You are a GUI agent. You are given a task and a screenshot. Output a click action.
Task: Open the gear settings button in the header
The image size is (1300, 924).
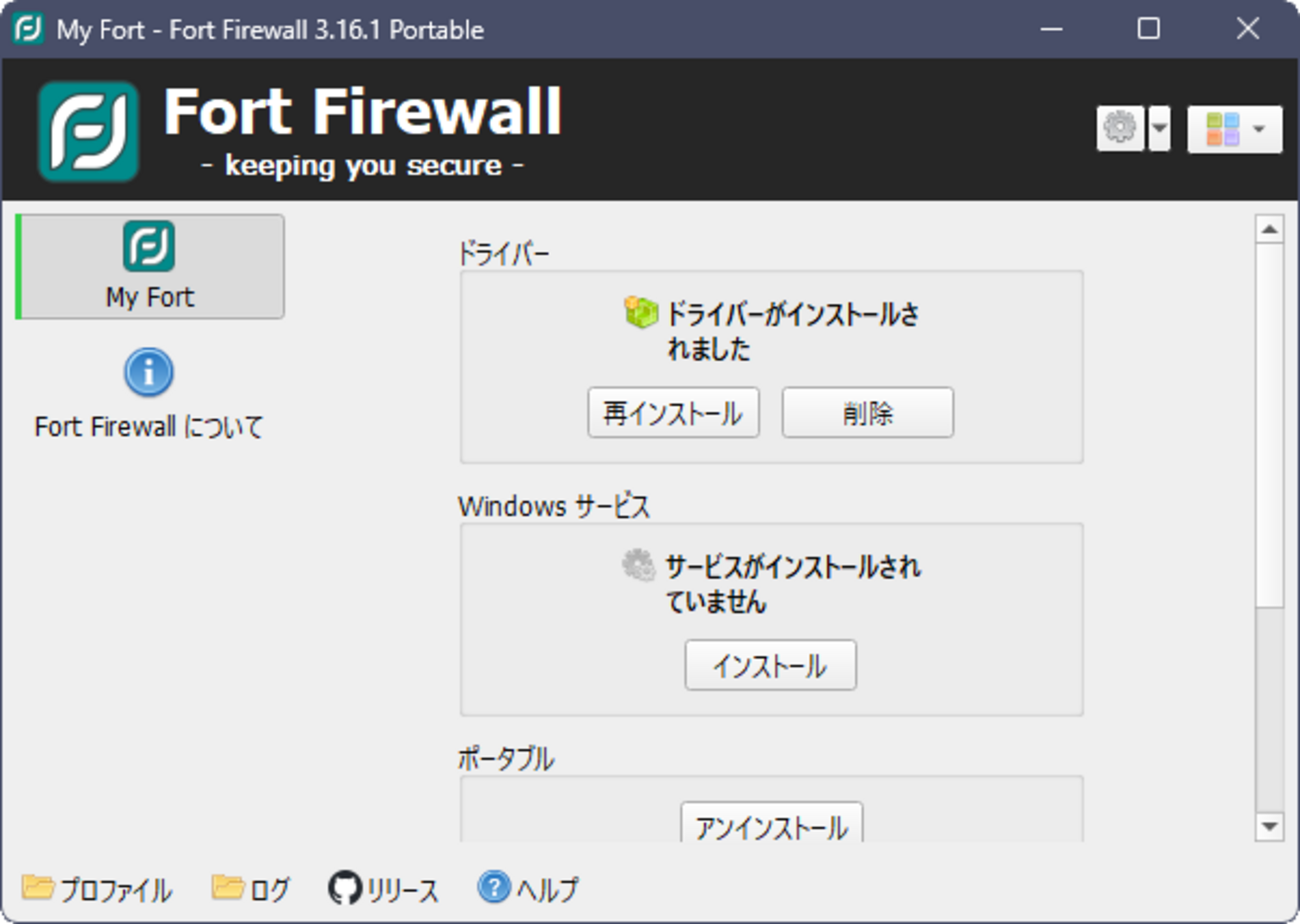click(1120, 129)
